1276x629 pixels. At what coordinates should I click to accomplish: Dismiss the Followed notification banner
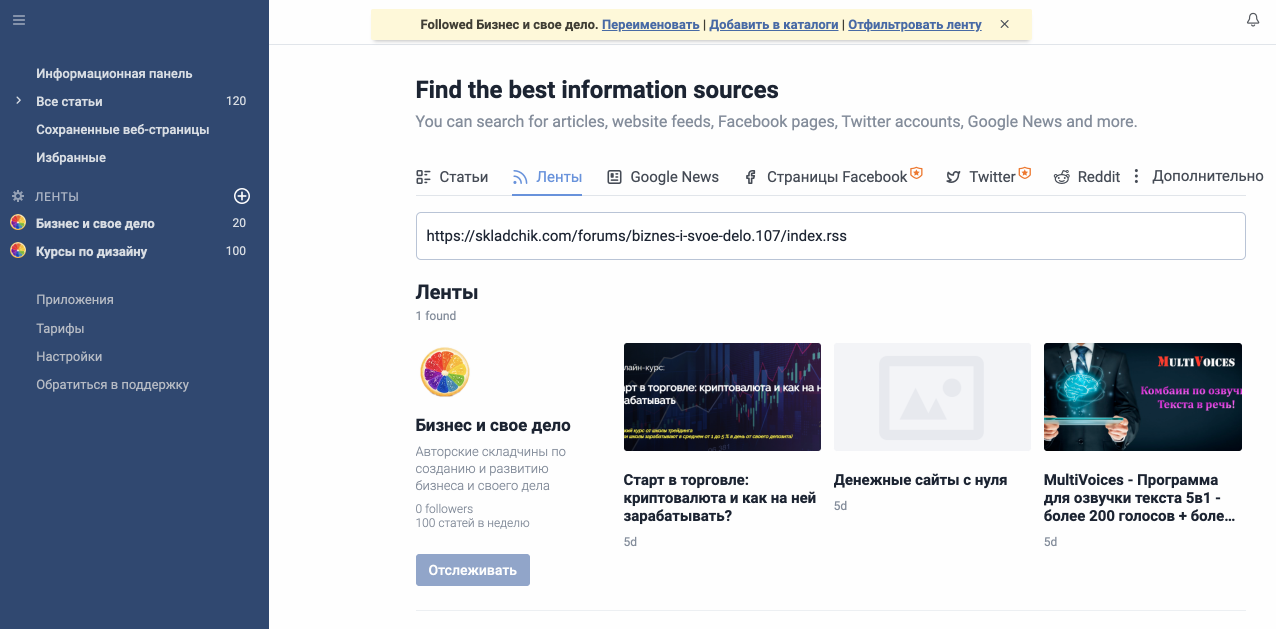pyautogui.click(x=1004, y=24)
